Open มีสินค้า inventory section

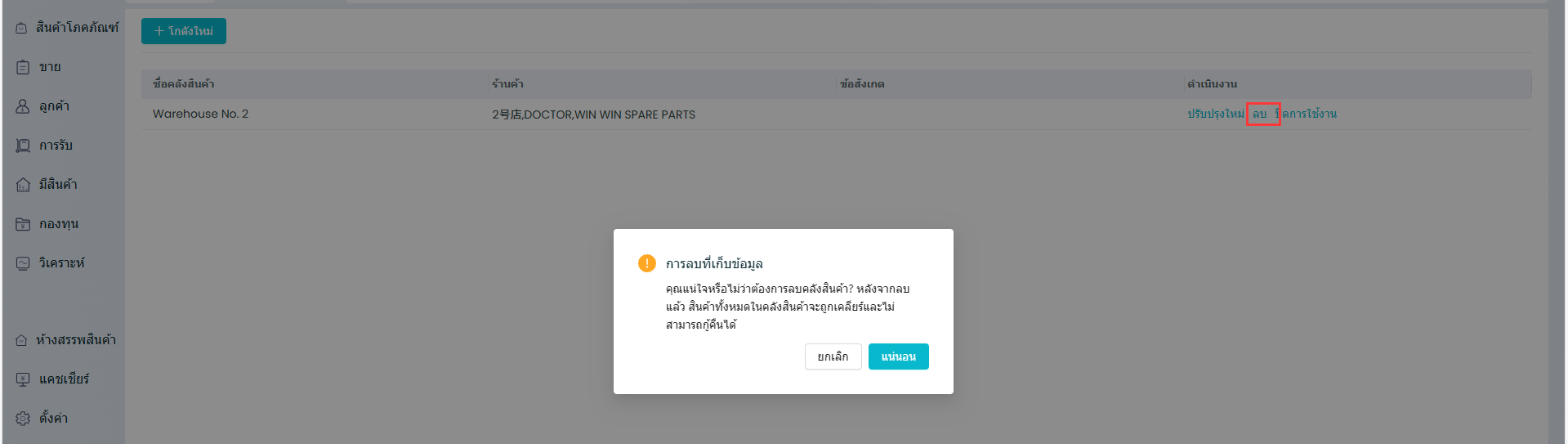tap(57, 185)
